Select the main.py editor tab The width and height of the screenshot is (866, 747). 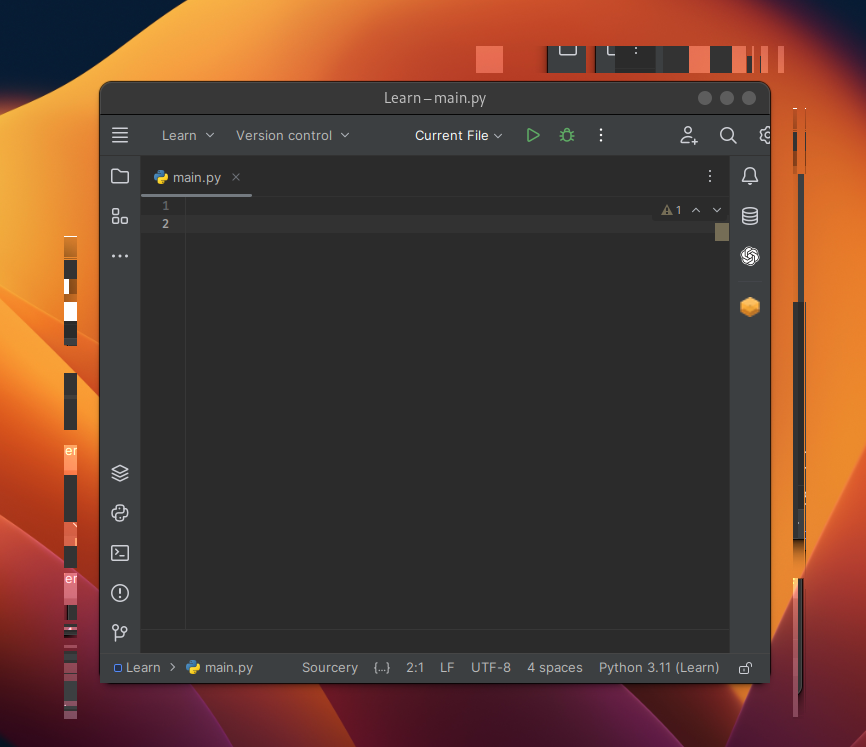tap(193, 177)
